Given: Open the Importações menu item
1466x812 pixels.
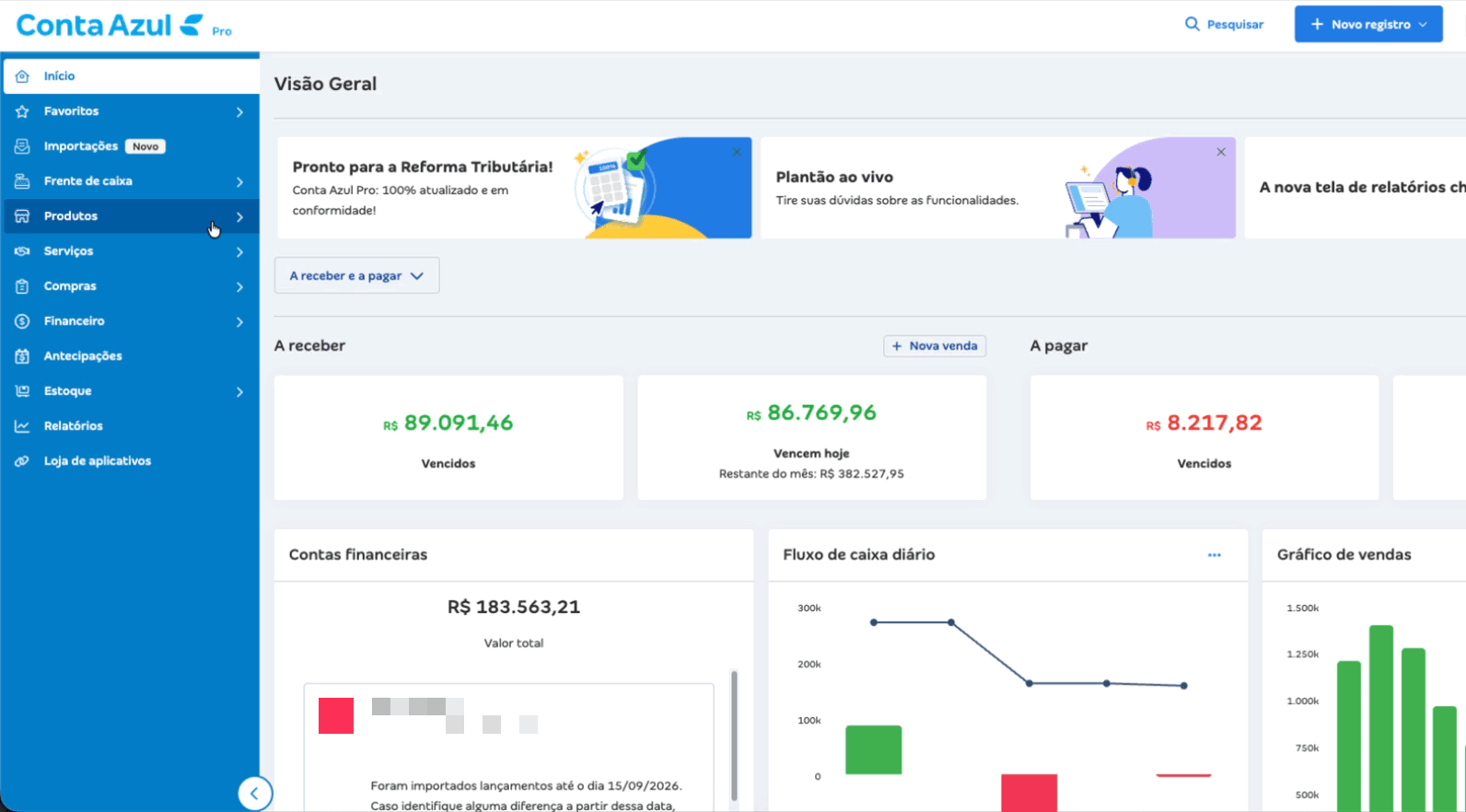Looking at the screenshot, I should click(x=131, y=146).
